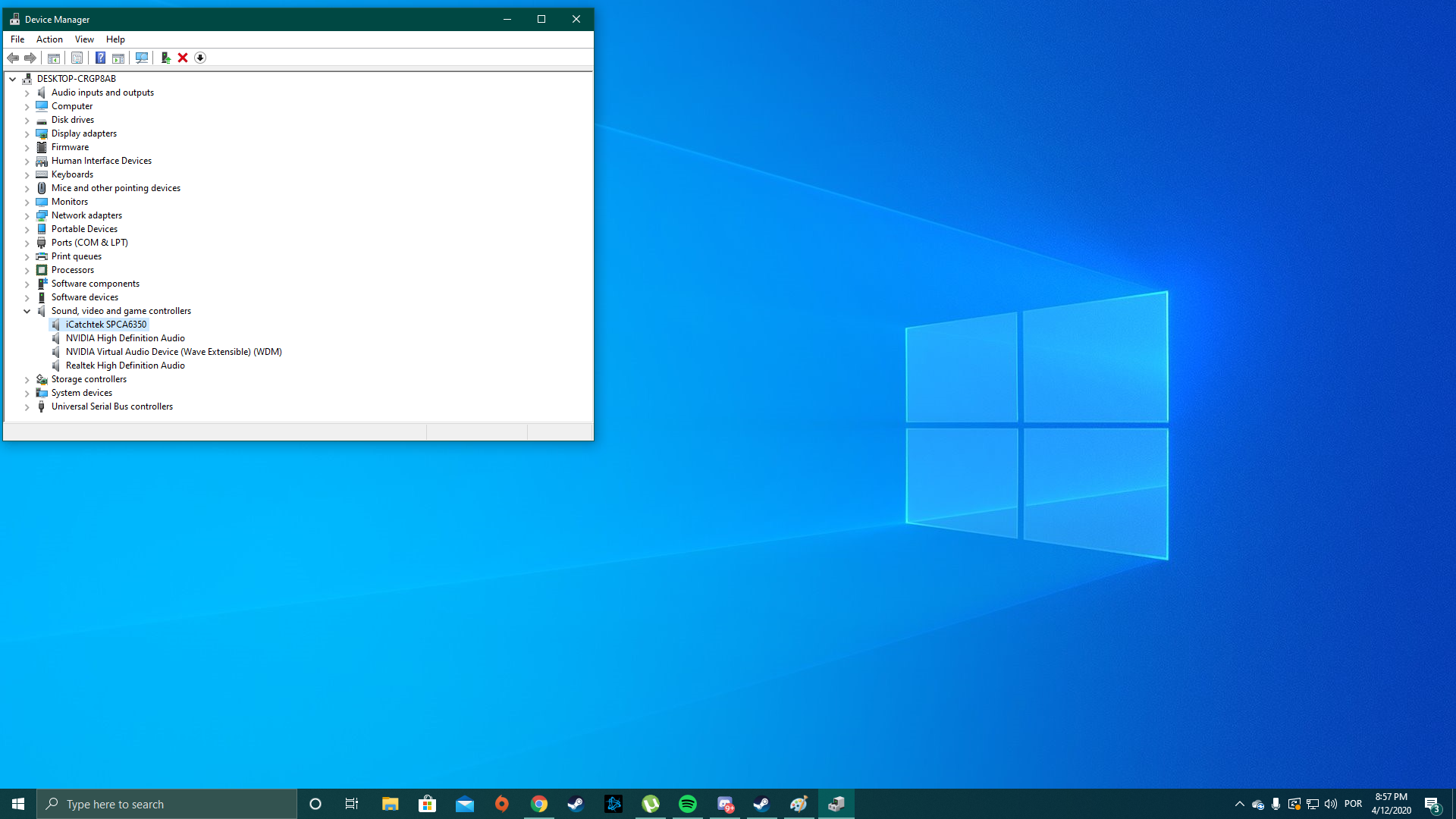The width and height of the screenshot is (1456, 819).
Task: Click the taskbar search box
Action: [167, 804]
